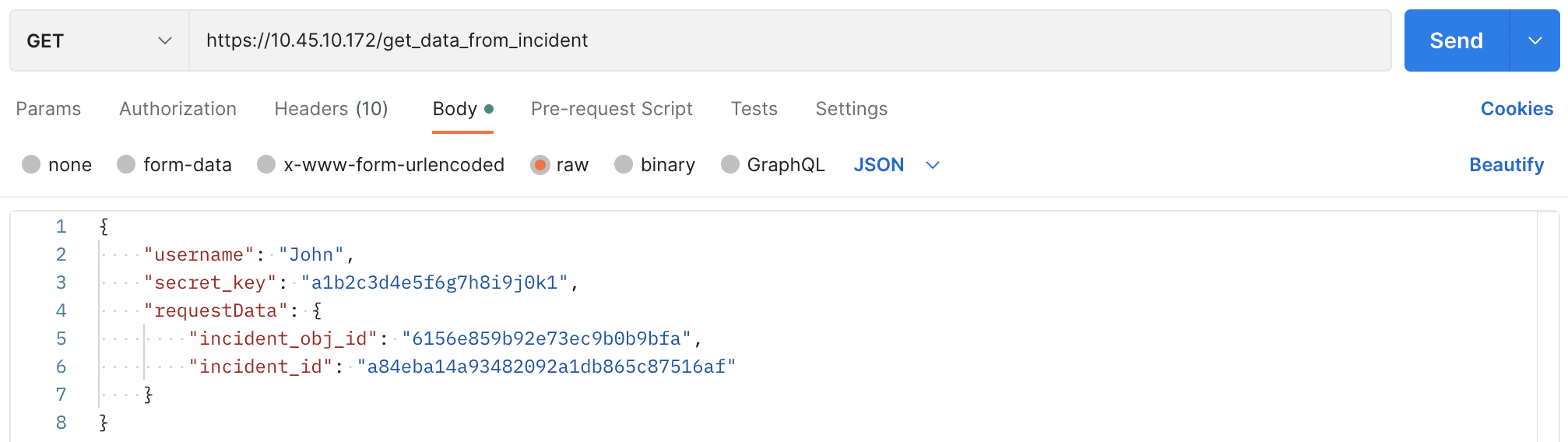
Task: Open the request Settings tab
Action: coord(851,109)
